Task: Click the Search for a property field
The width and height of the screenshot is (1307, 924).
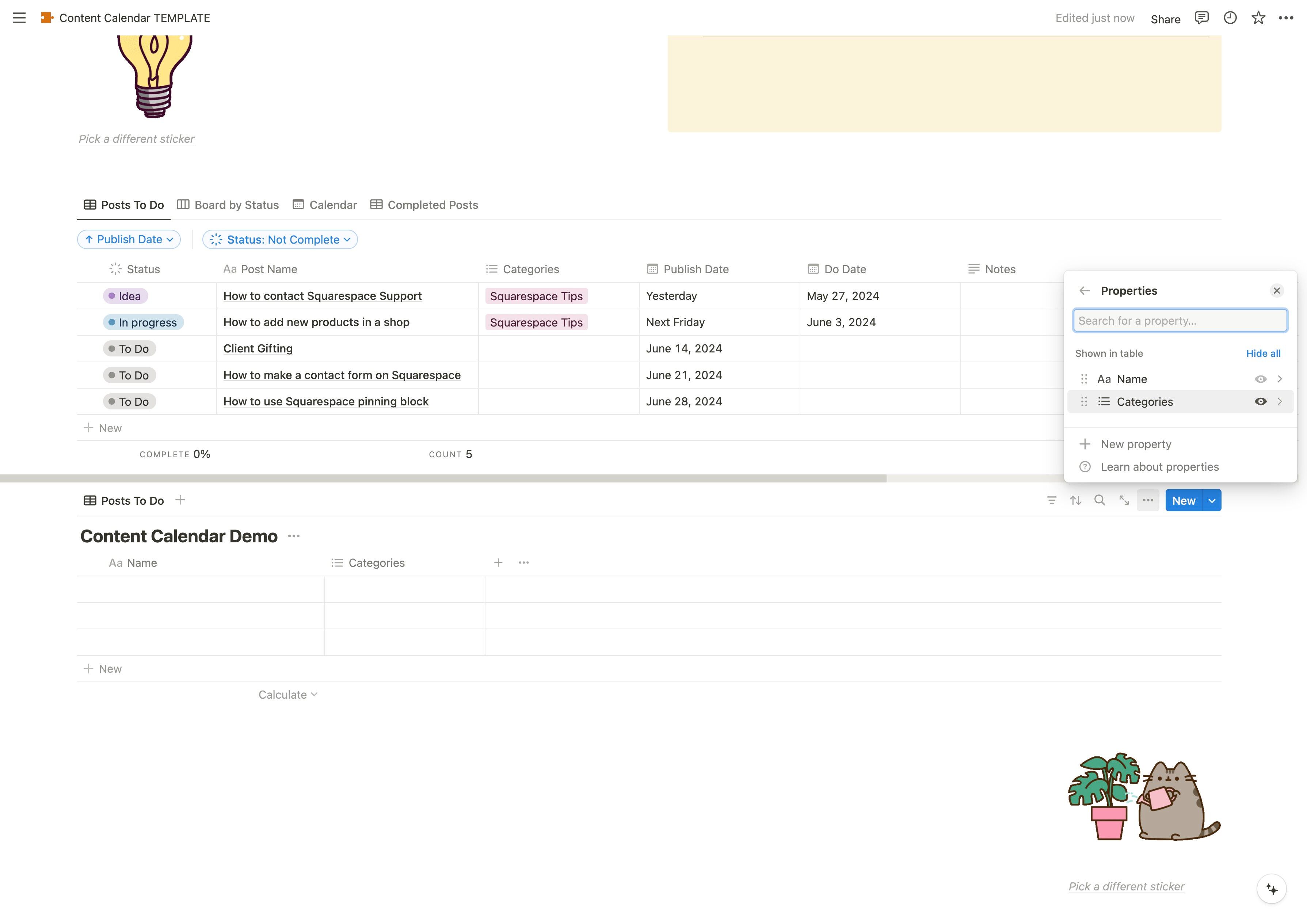Action: (1180, 321)
